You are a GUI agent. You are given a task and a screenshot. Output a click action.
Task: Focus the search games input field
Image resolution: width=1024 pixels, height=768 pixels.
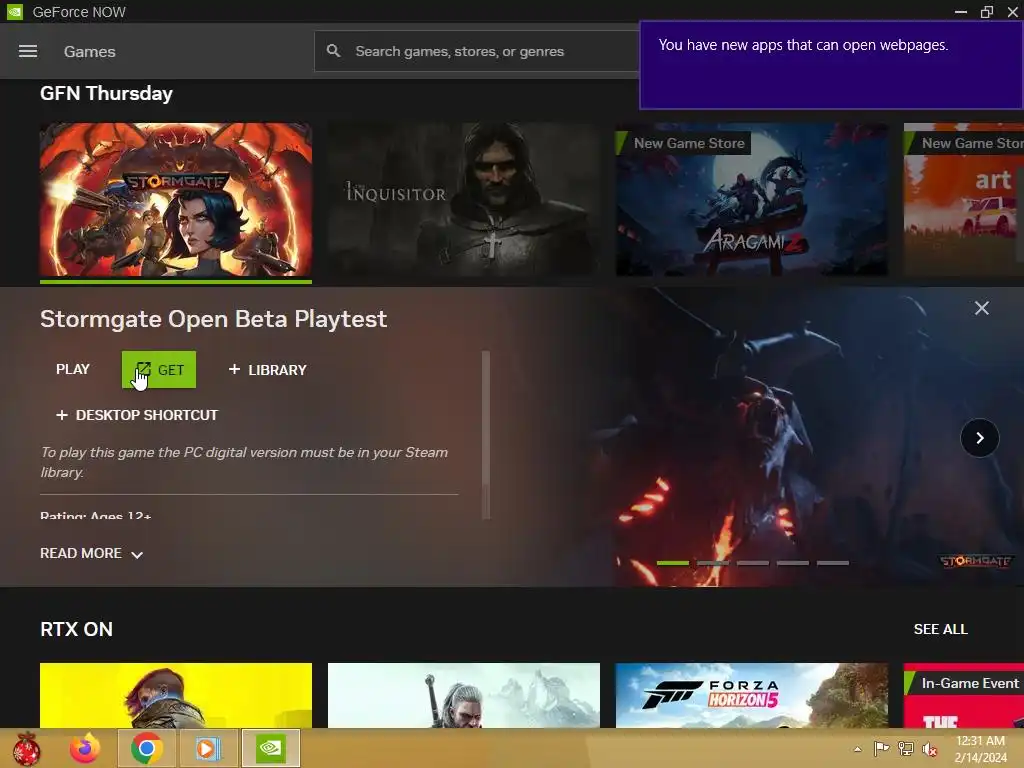point(477,51)
